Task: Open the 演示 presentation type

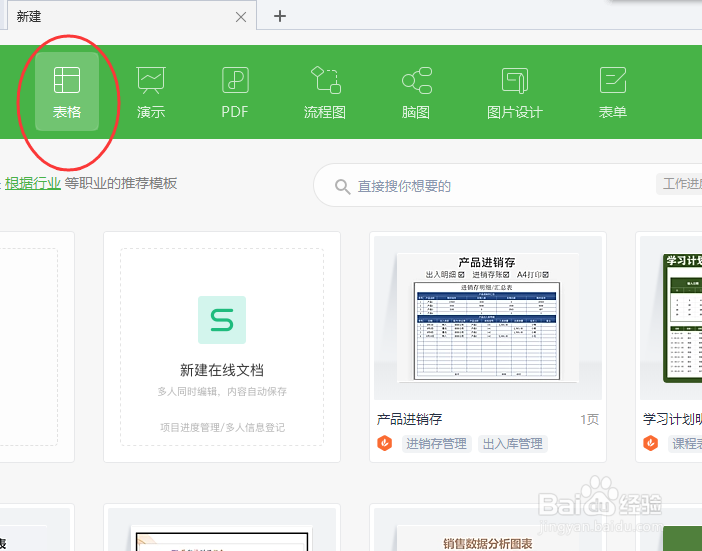Action: coord(151,92)
